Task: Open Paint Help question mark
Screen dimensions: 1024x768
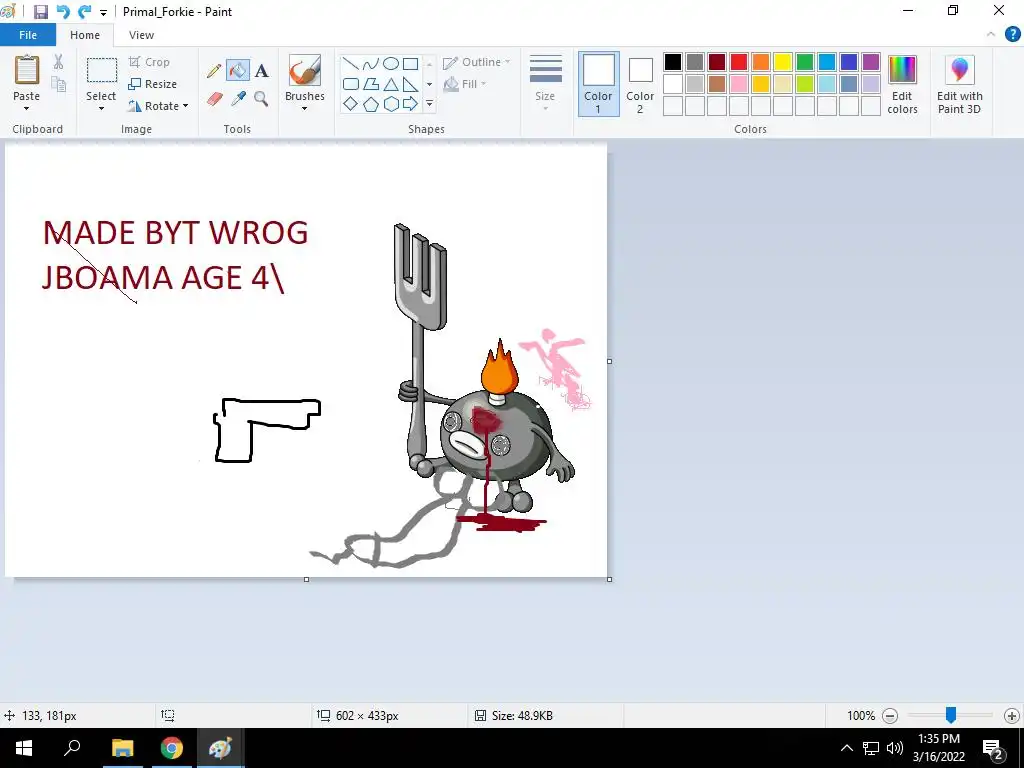Action: click(1012, 35)
